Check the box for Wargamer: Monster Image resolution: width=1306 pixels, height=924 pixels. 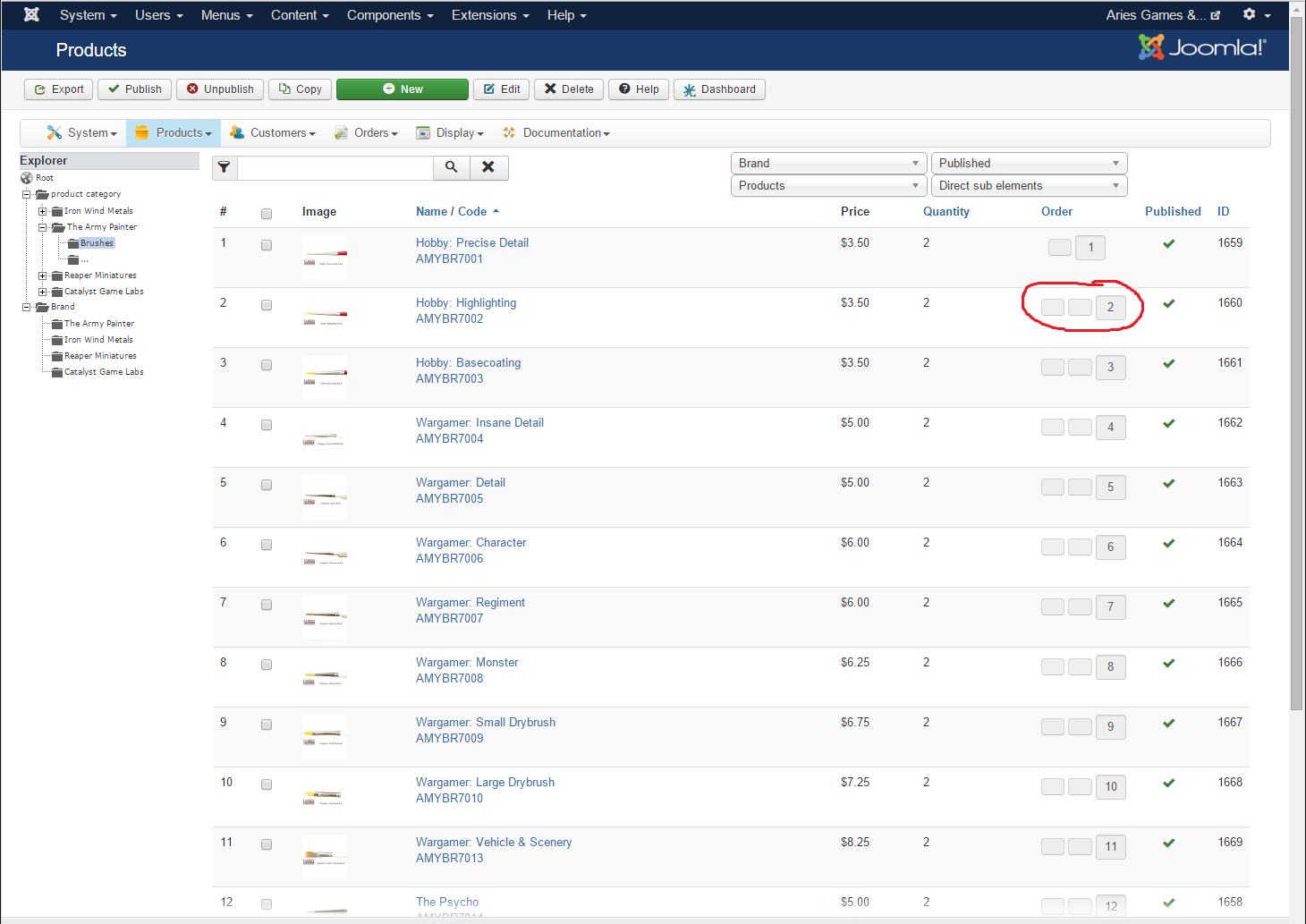click(x=267, y=665)
